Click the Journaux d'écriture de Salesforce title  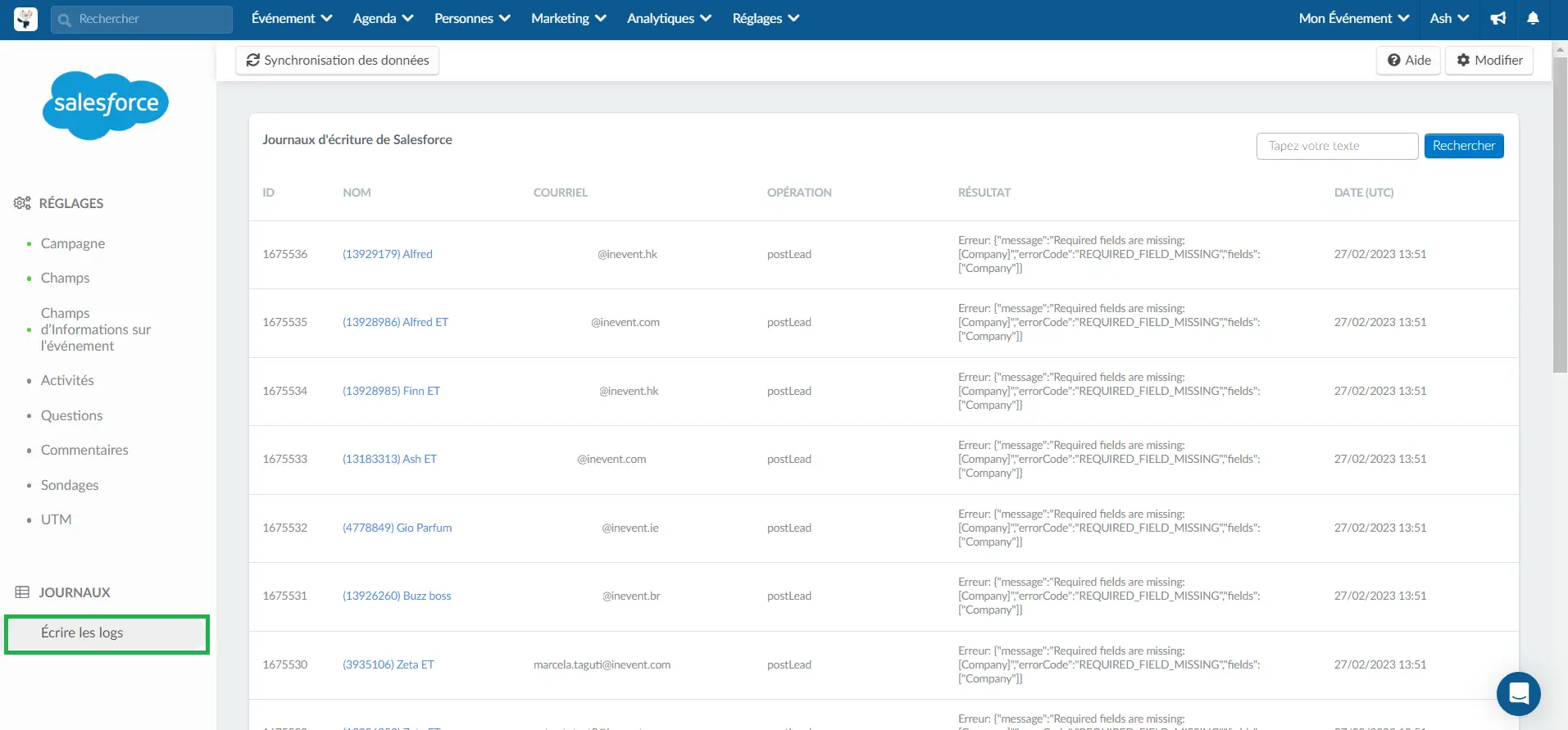(x=357, y=139)
